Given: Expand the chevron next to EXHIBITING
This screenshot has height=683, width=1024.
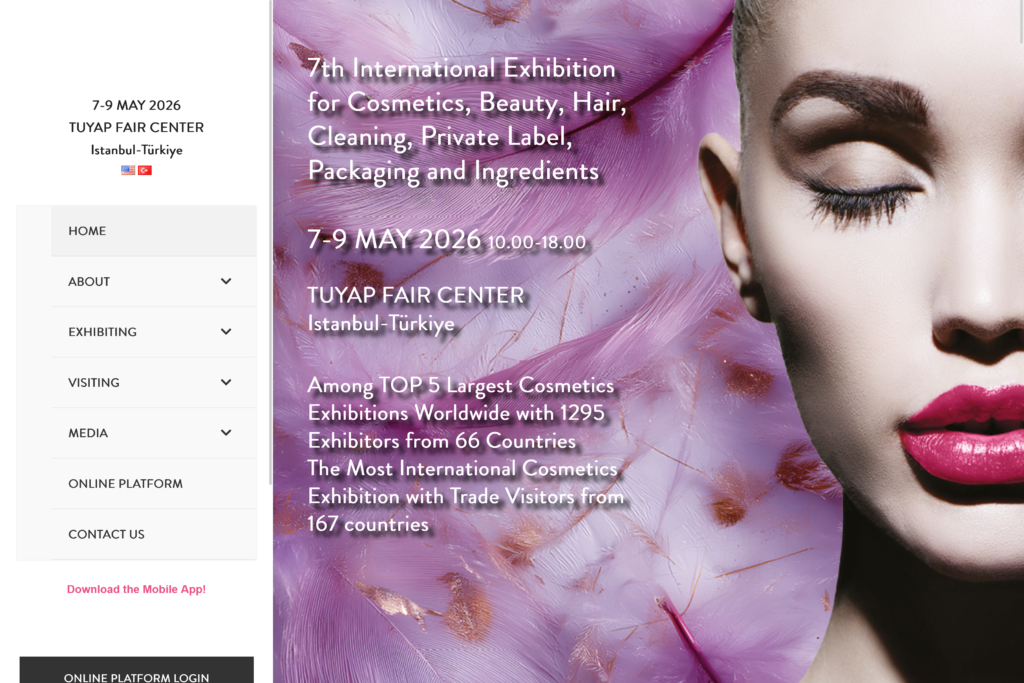Looking at the screenshot, I should pyautogui.click(x=226, y=332).
